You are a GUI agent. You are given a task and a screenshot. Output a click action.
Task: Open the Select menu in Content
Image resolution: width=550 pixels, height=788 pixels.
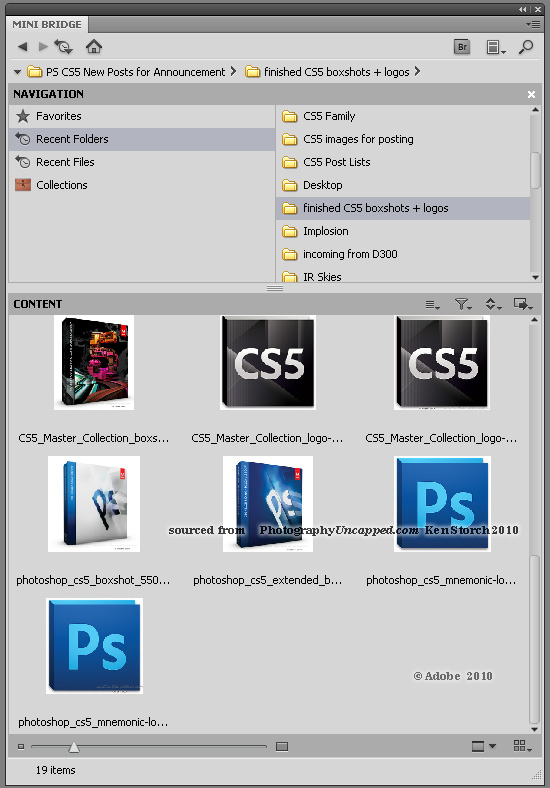[x=432, y=304]
